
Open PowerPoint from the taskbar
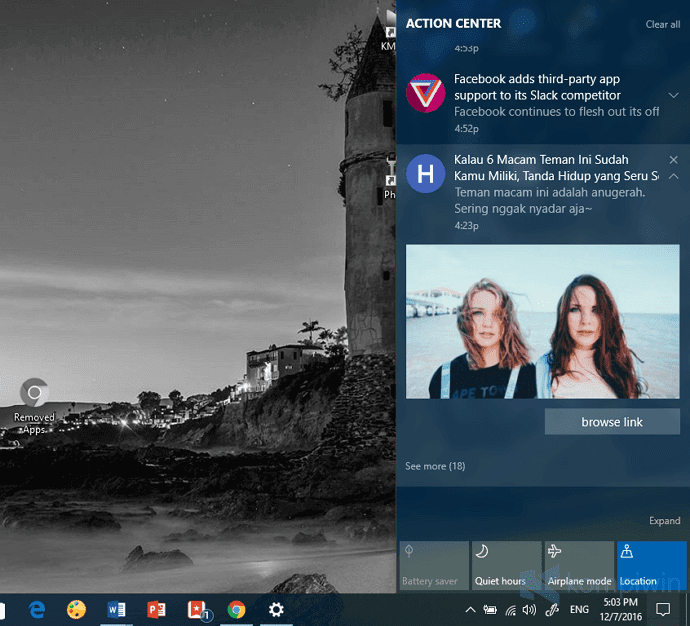(156, 610)
